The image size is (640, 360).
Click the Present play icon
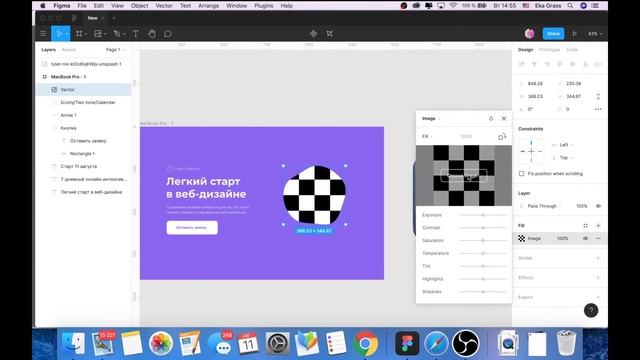575,34
